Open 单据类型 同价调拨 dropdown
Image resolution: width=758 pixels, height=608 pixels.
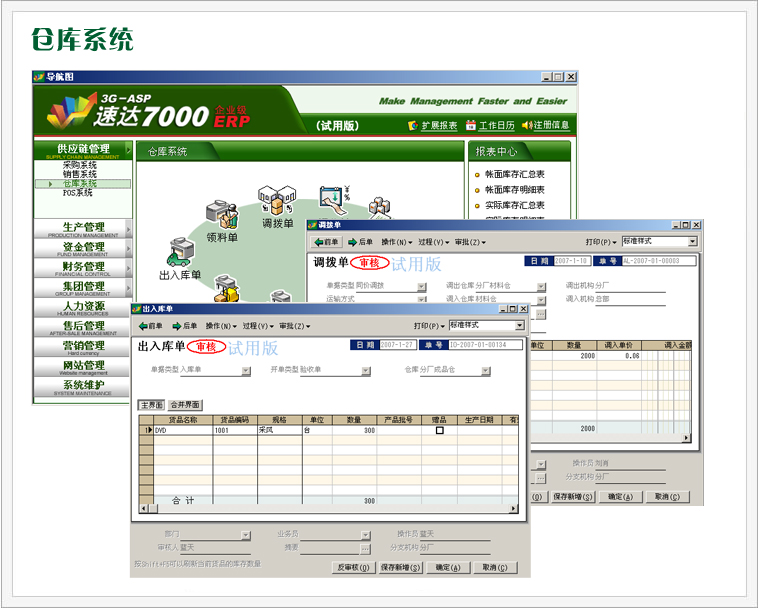(x=422, y=287)
